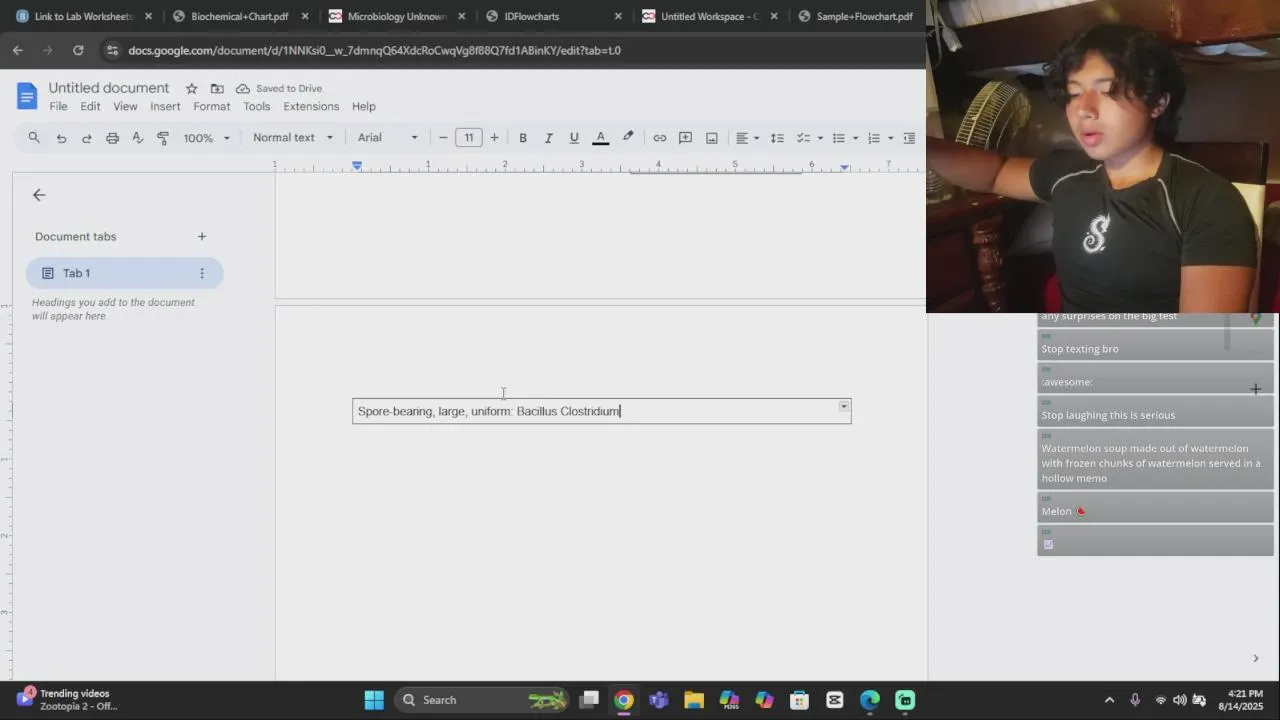Open Windows Start menu
The image size is (1280, 720).
coord(374,700)
